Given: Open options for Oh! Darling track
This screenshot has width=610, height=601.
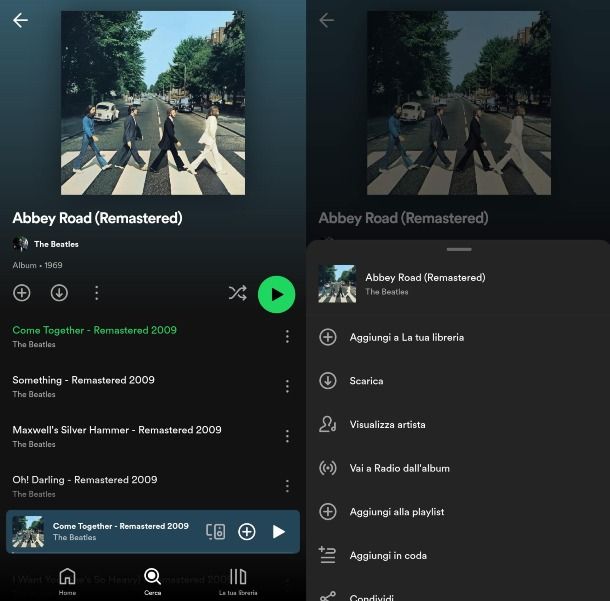Looking at the screenshot, I should [287, 486].
